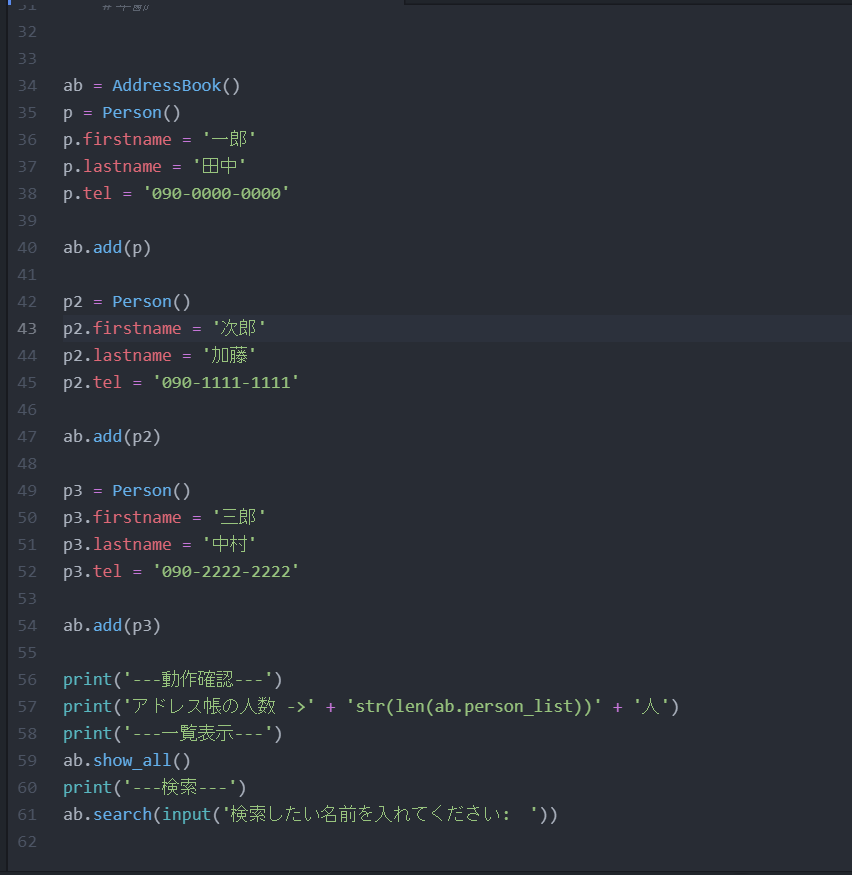
Task: Click 'str(len(ab.person_list))' string on line 57
Action: point(474,706)
